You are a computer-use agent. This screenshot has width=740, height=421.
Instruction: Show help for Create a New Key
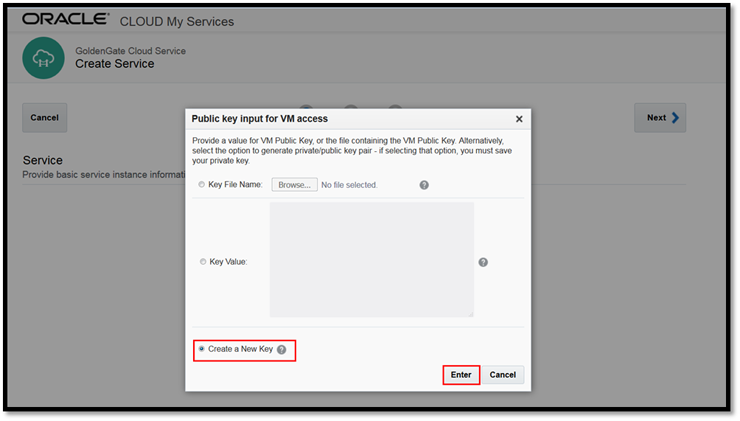pyautogui.click(x=282, y=350)
